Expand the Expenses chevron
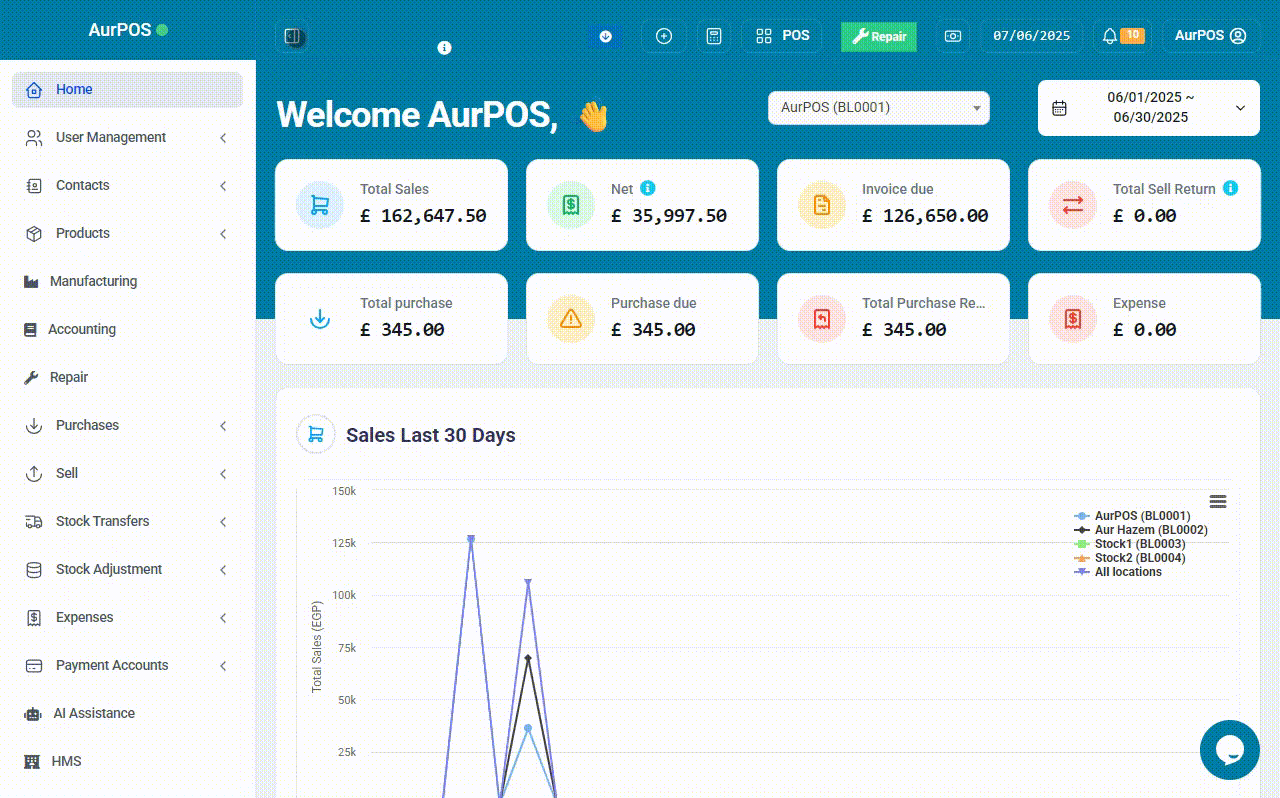The image size is (1280, 798). point(223,618)
